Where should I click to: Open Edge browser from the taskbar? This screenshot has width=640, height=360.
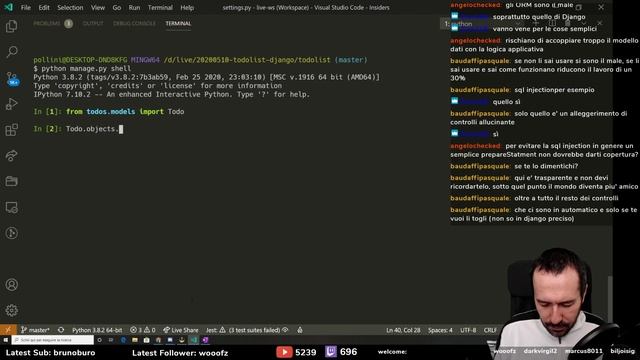[x=123, y=340]
